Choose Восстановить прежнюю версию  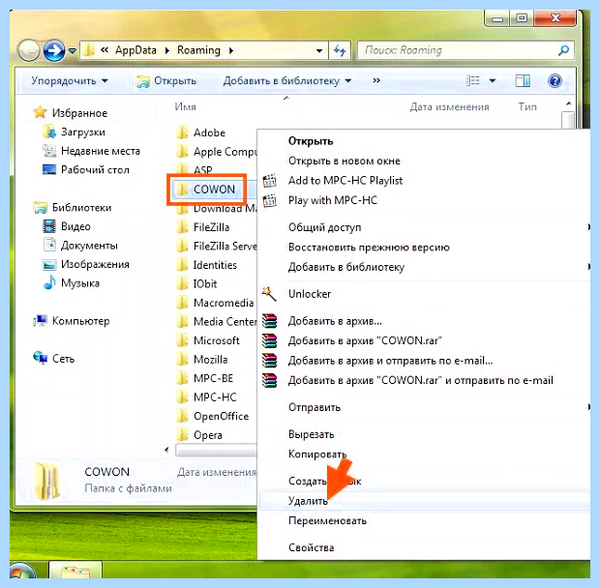click(x=424, y=247)
